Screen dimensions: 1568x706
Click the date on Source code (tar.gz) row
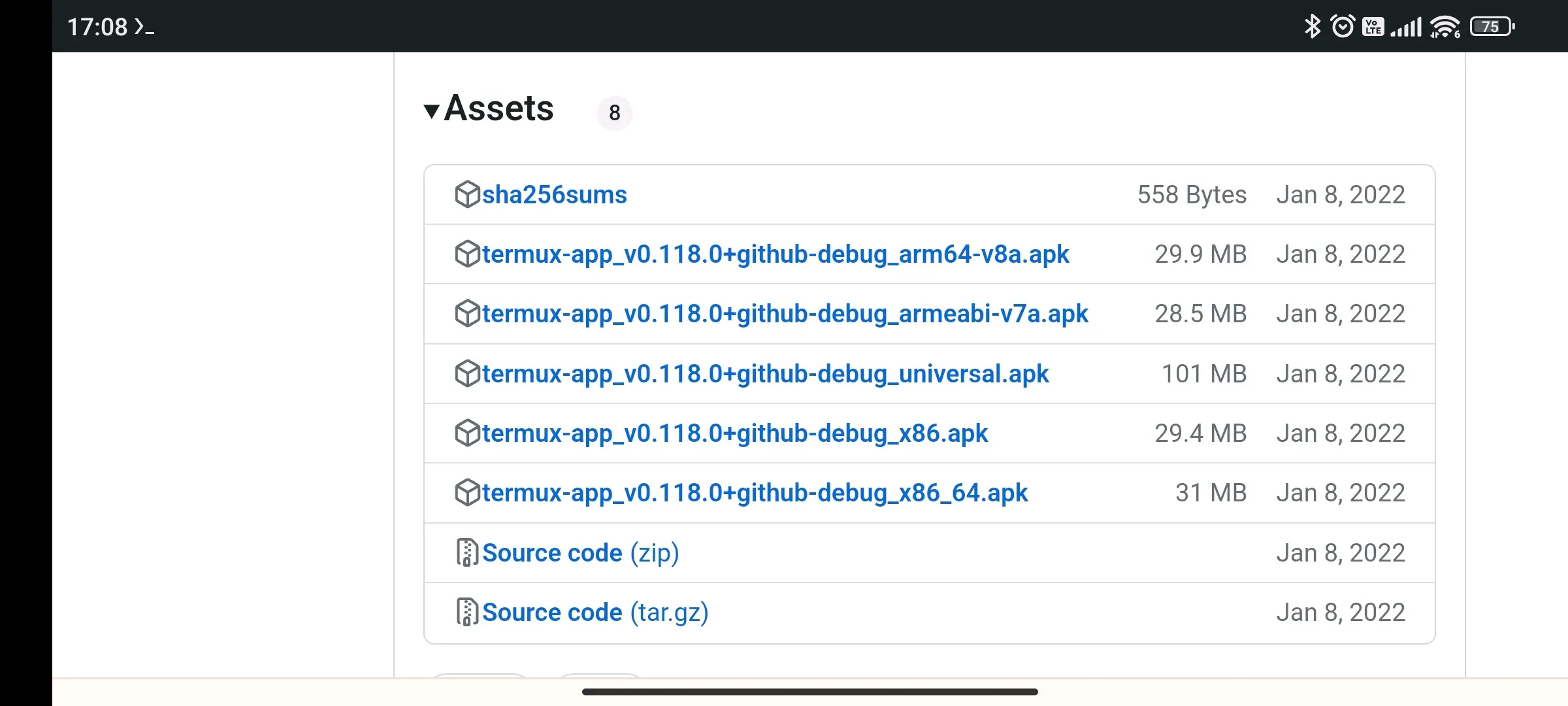[1341, 613]
